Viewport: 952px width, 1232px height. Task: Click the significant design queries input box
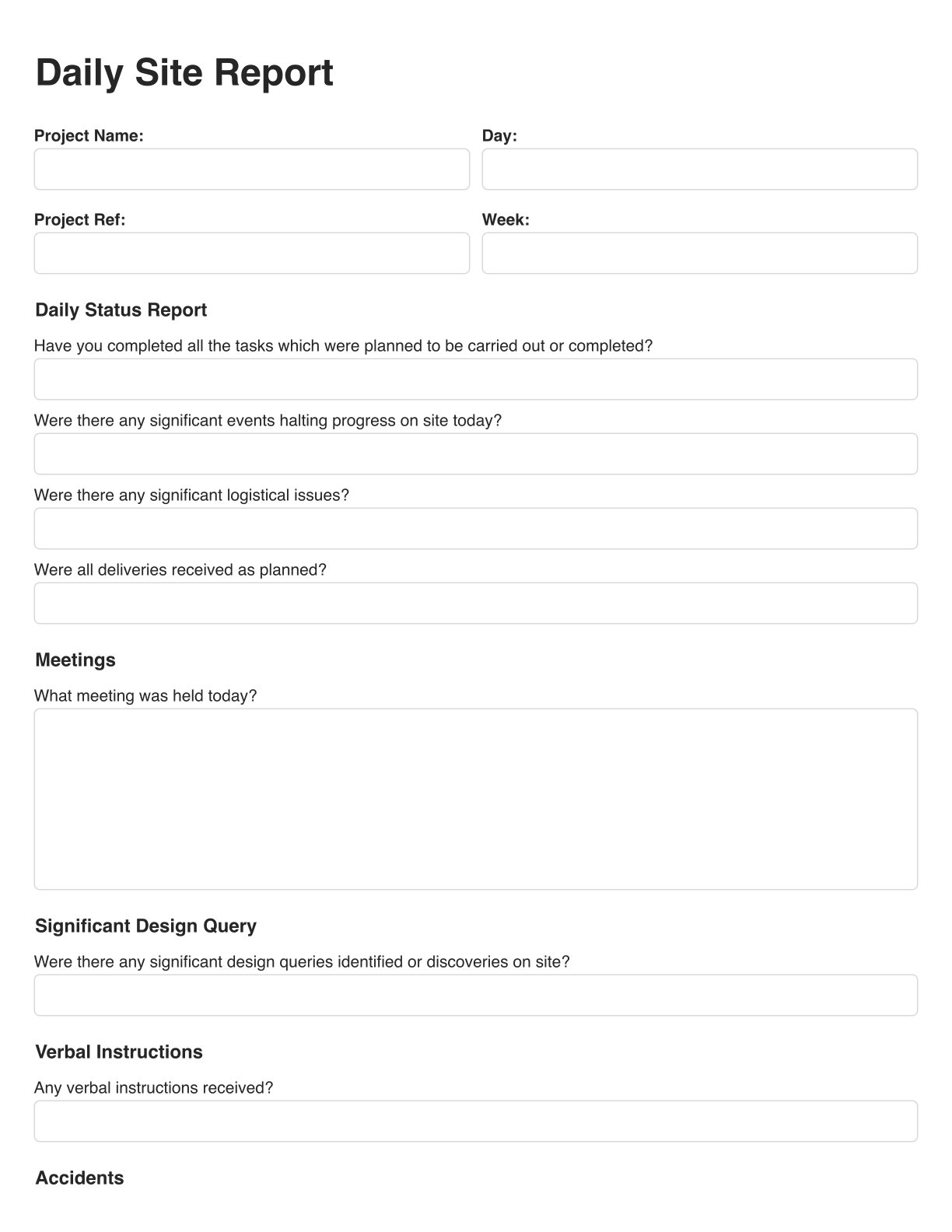(475, 996)
